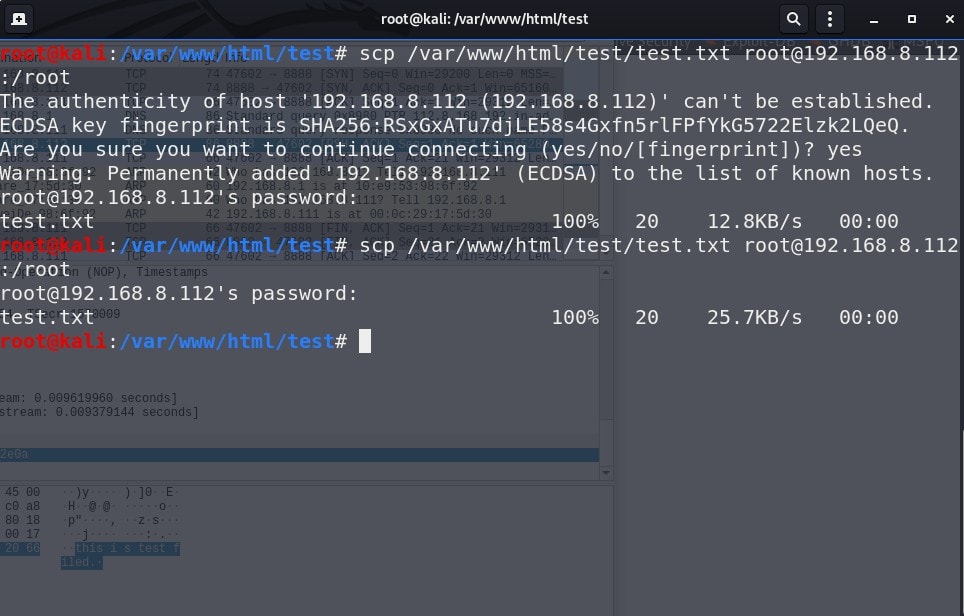
Task: Click the second password prompt line
Action: point(178,293)
